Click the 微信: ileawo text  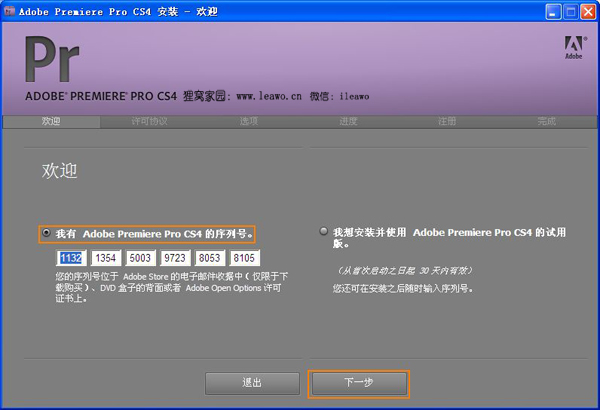[x=339, y=96]
